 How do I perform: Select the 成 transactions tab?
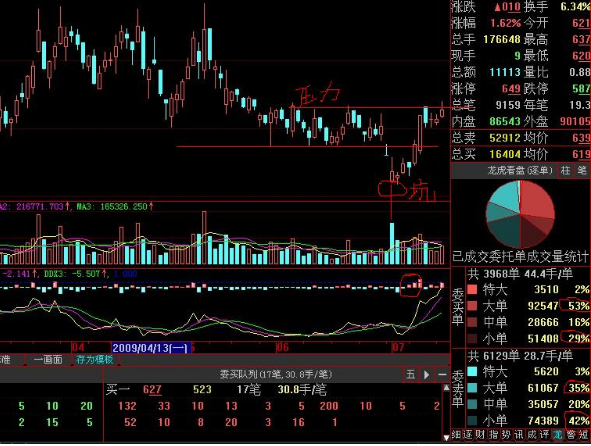pyautogui.click(x=532, y=435)
